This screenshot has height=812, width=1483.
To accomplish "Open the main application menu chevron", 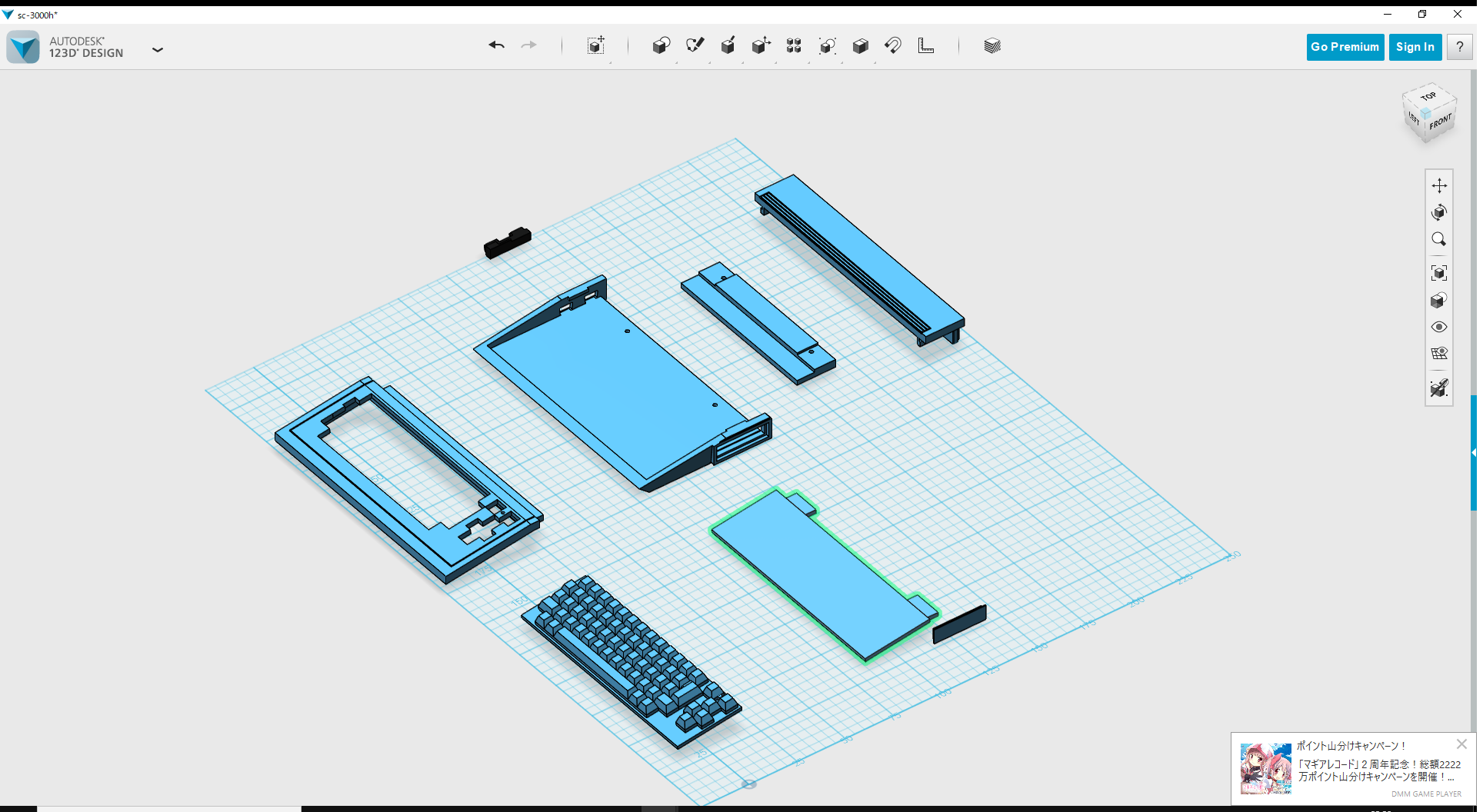I will [158, 49].
